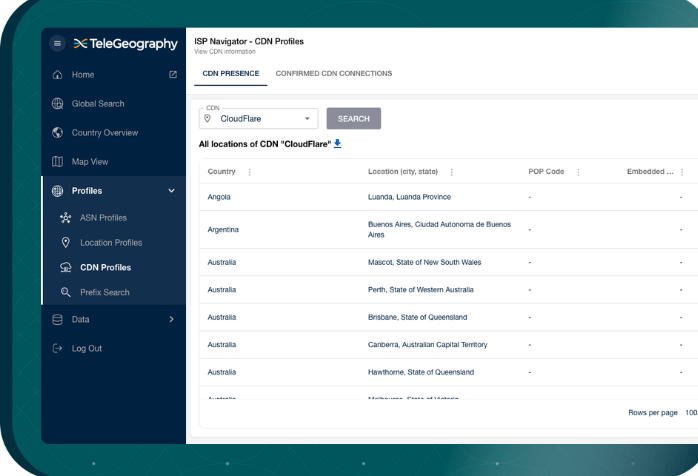Viewport: 698px width, 476px height.
Task: Click the pin icon in CDN field
Action: coord(207,118)
